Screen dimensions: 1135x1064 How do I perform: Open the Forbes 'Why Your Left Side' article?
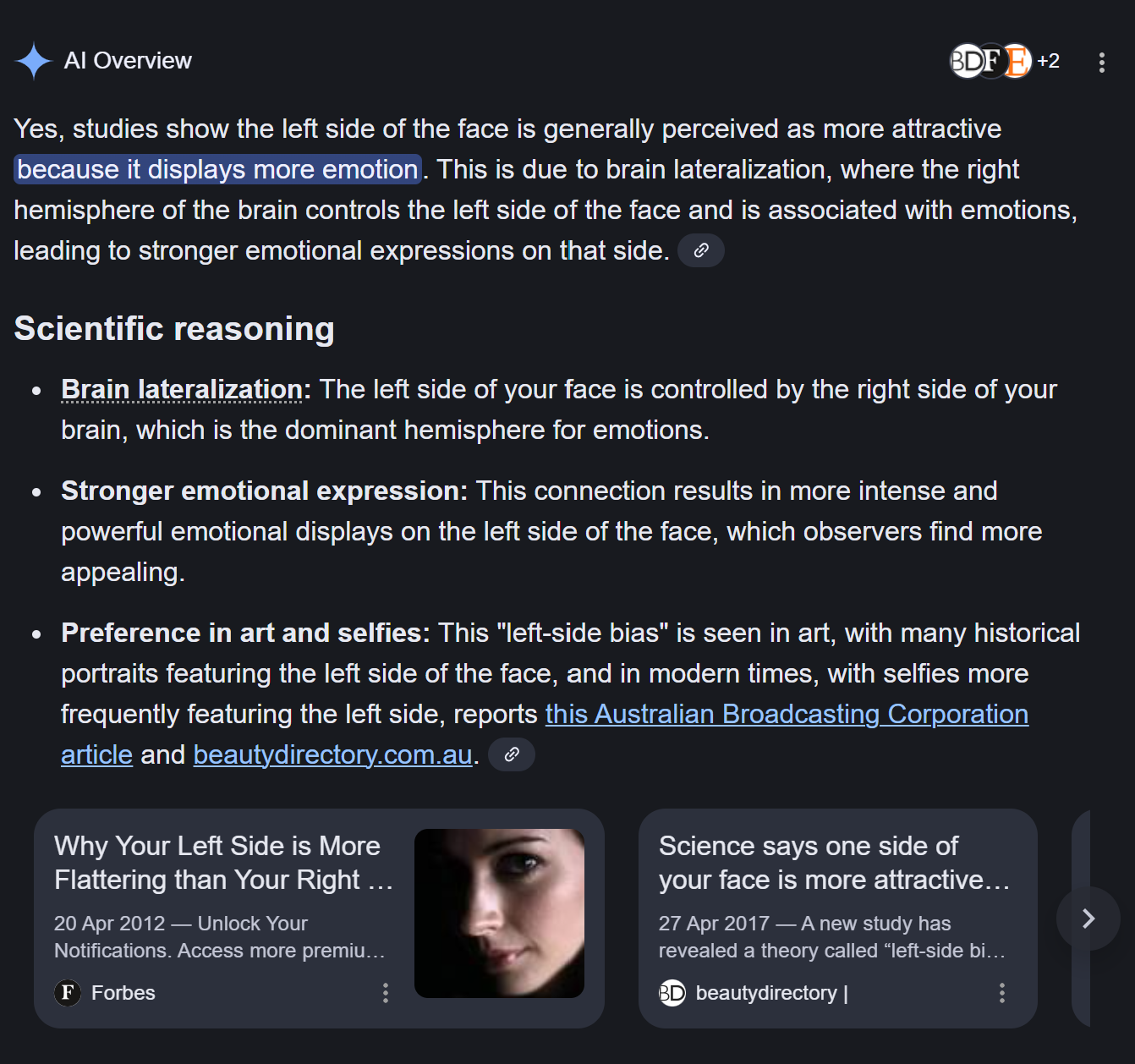click(x=223, y=863)
